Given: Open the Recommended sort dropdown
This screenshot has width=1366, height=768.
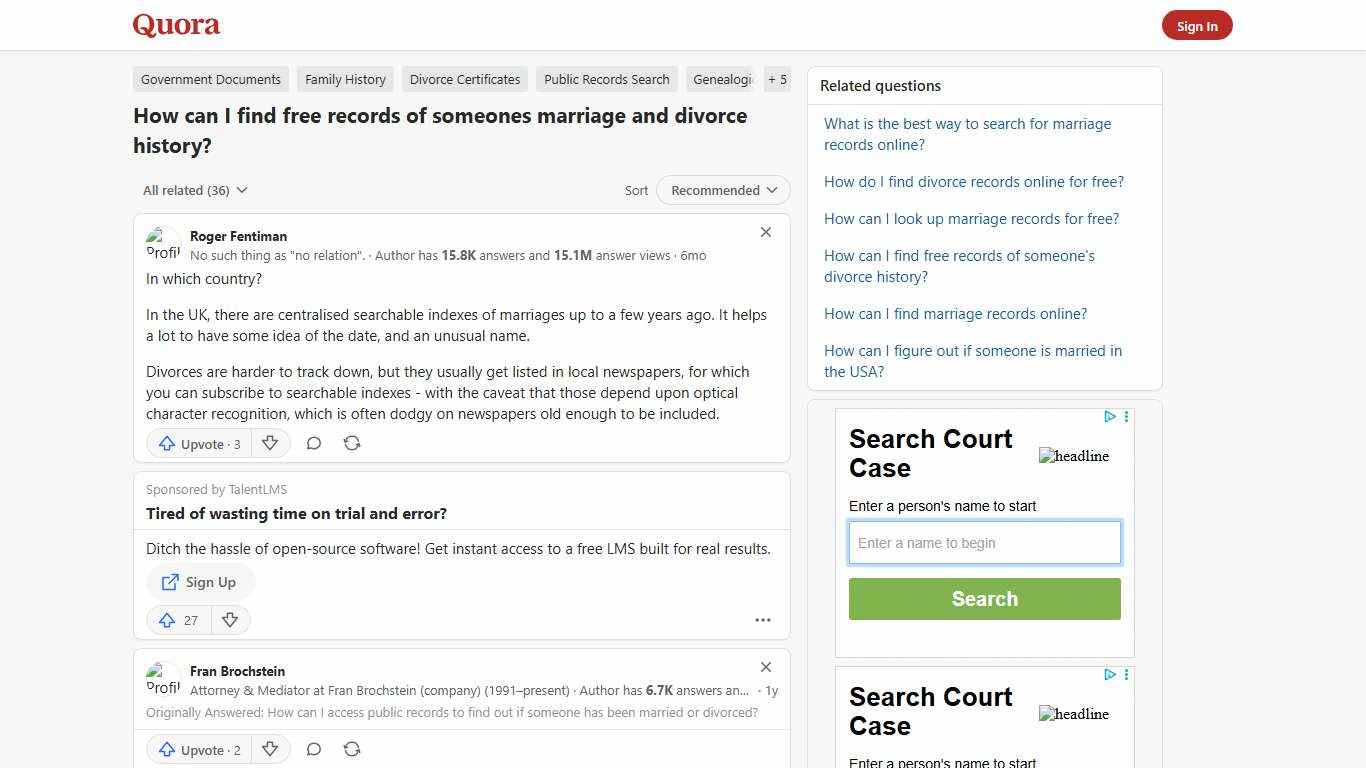Looking at the screenshot, I should tap(722, 190).
